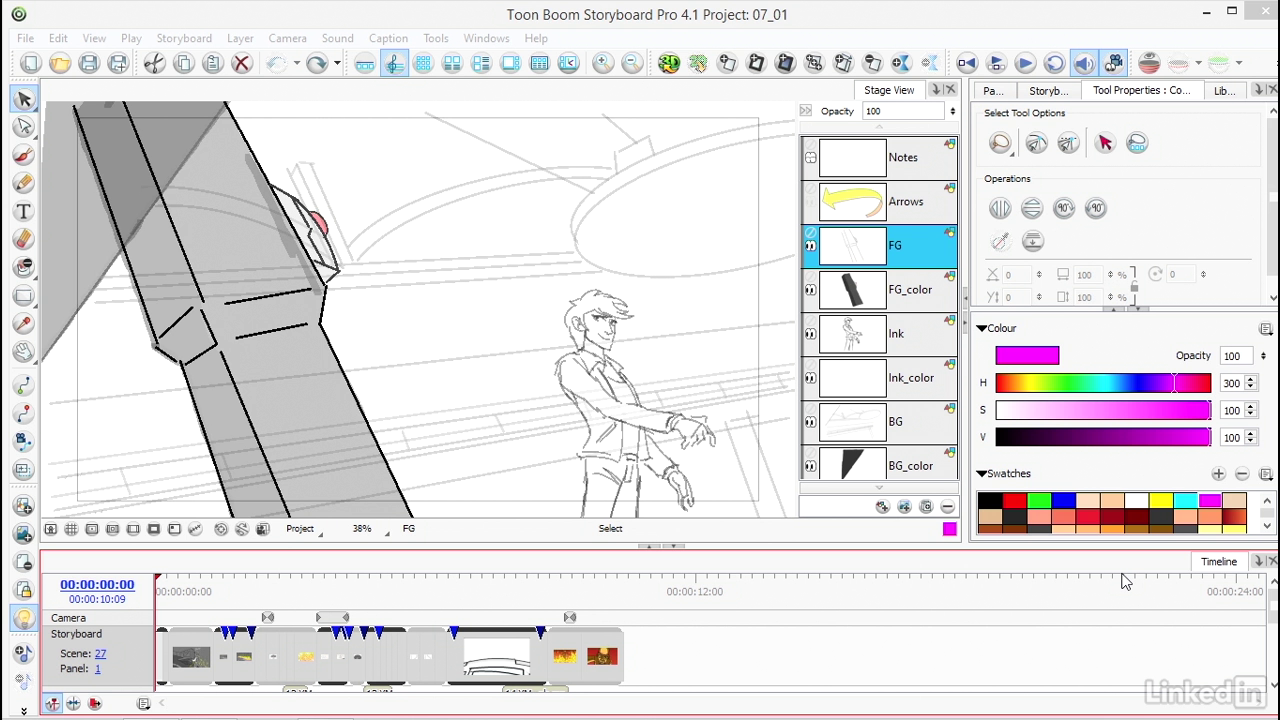Click the Panel 1 link

(x=97, y=669)
